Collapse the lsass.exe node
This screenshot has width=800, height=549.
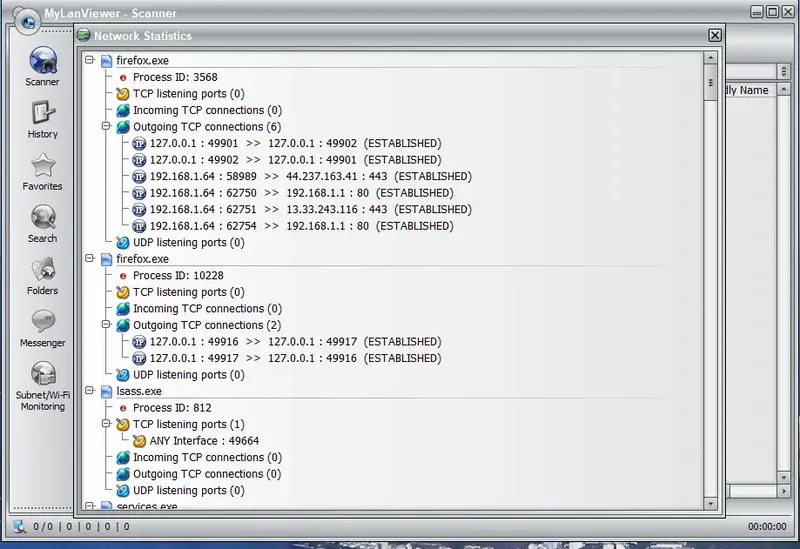pyautogui.click(x=90, y=390)
